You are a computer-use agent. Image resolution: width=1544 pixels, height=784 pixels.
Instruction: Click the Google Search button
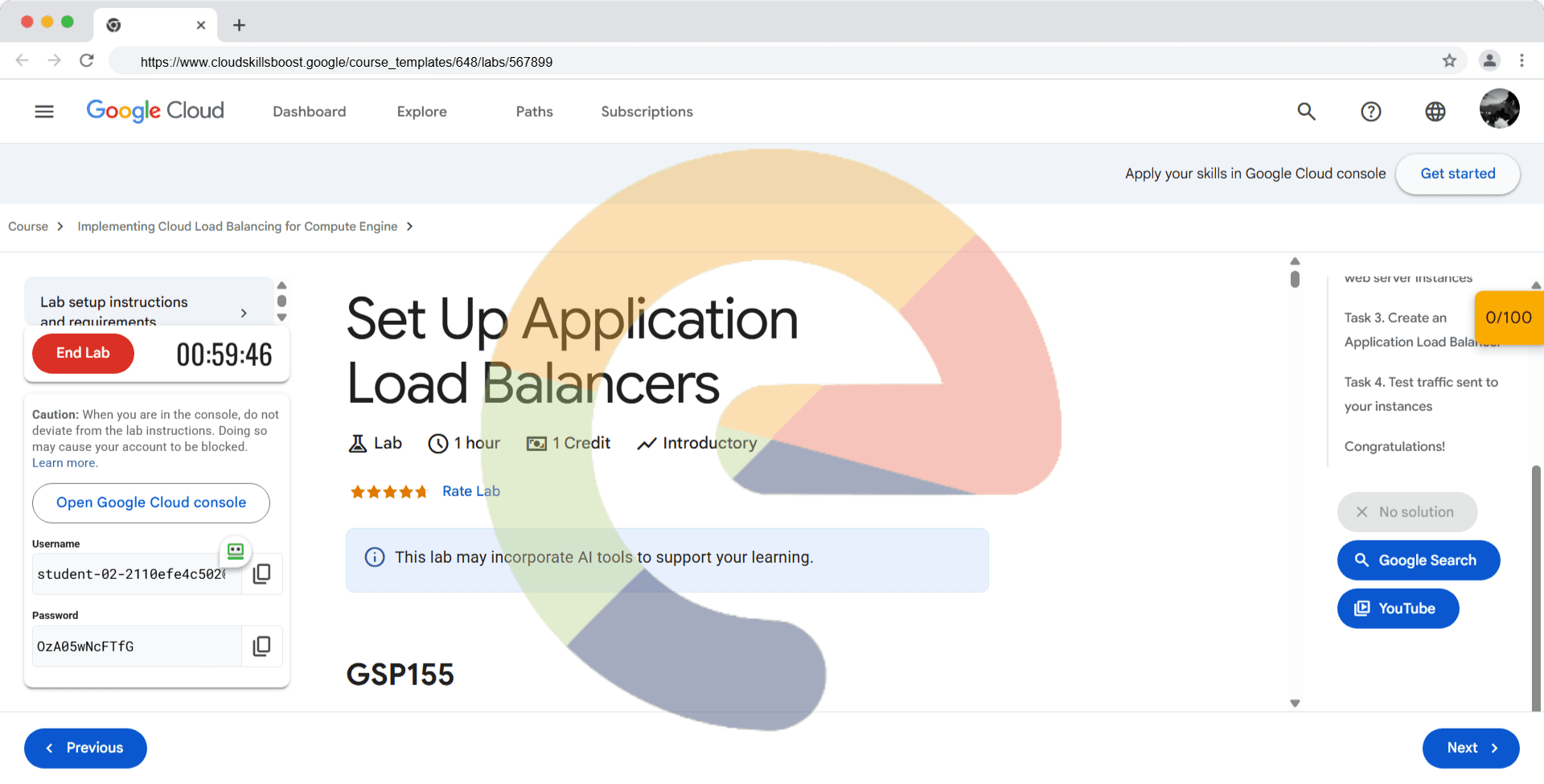click(x=1419, y=560)
